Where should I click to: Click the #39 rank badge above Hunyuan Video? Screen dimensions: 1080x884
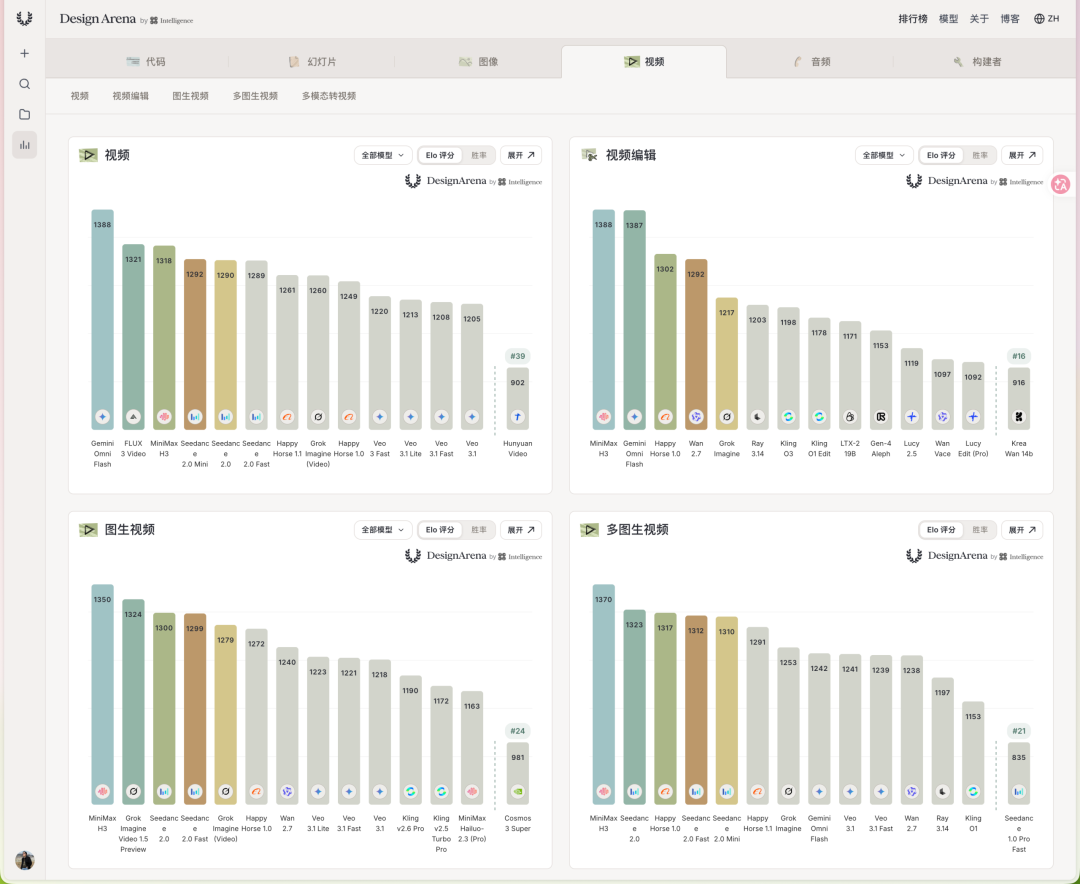coord(517,356)
